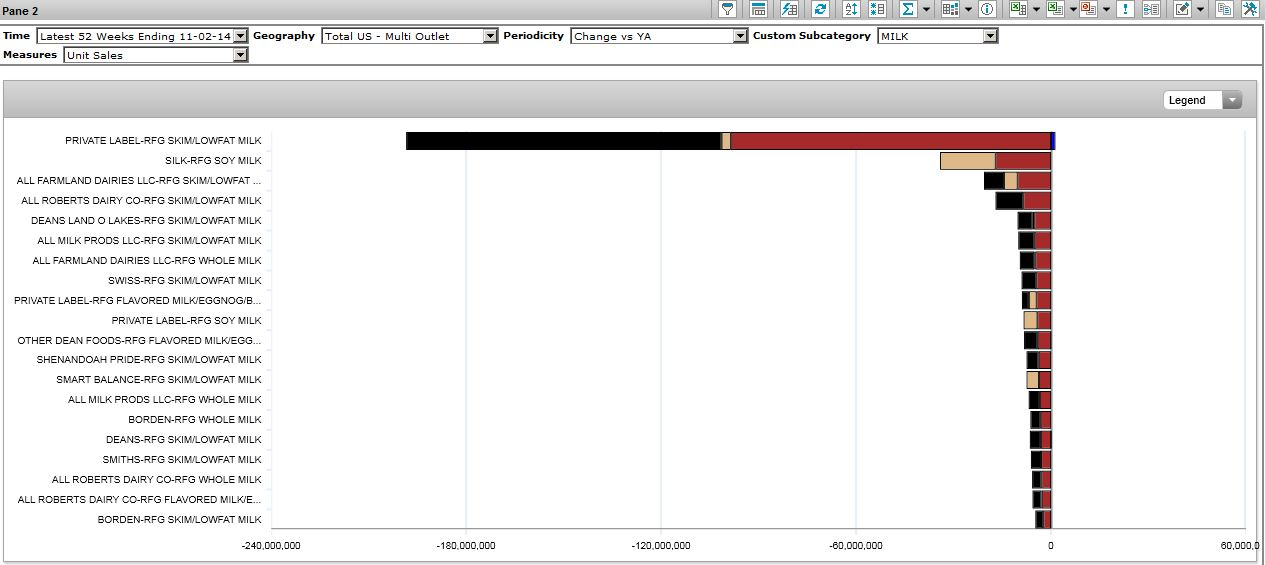The image size is (1266, 565).
Task: Click the filter funnel icon
Action: [x=728, y=9]
